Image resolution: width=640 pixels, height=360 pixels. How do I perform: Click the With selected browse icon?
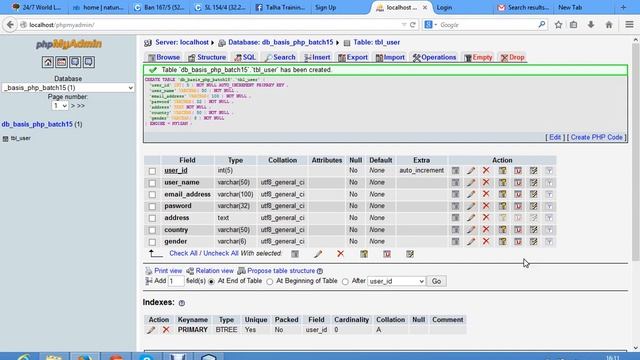pos(295,254)
